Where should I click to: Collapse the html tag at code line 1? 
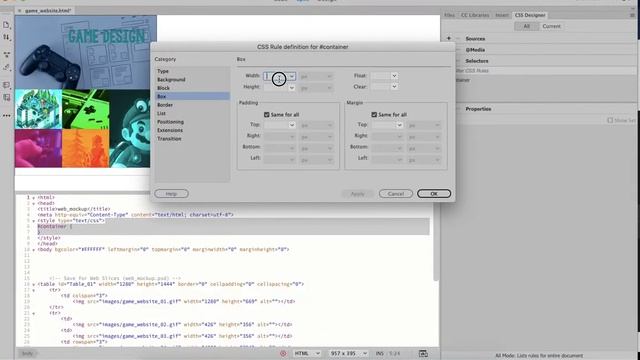click(33, 198)
